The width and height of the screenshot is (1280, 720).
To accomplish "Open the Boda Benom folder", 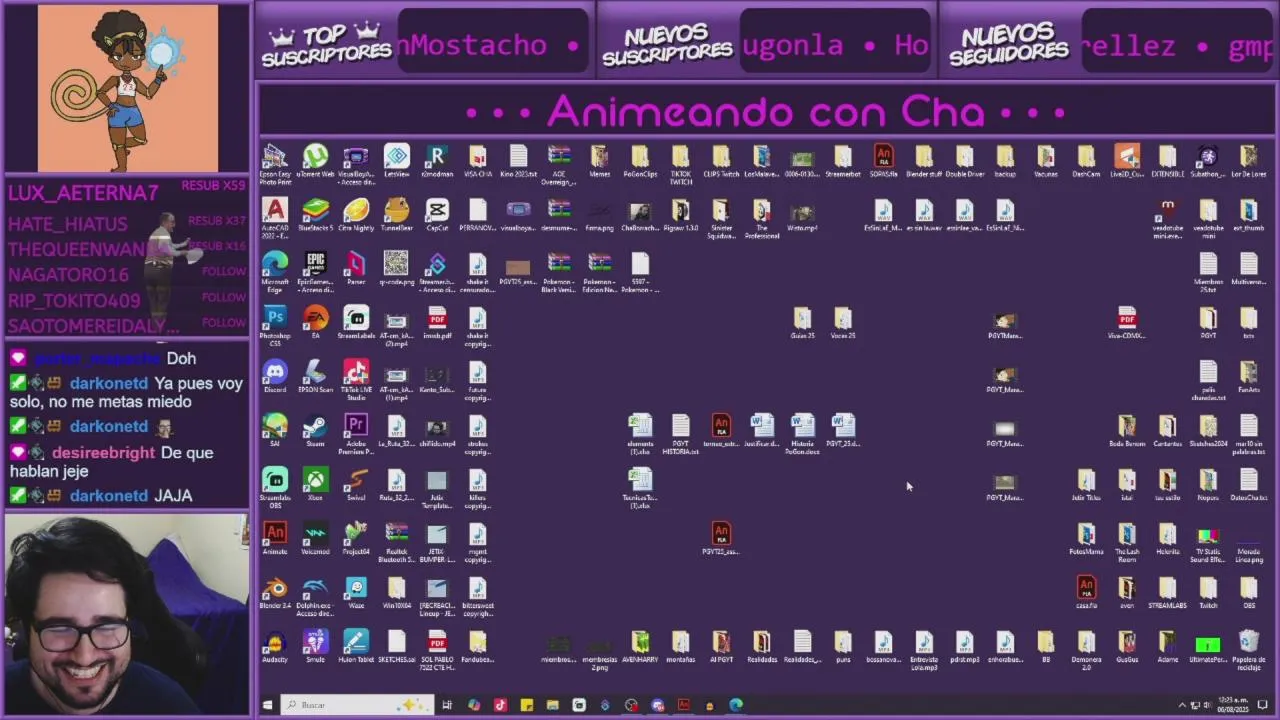I will pyautogui.click(x=1127, y=432).
